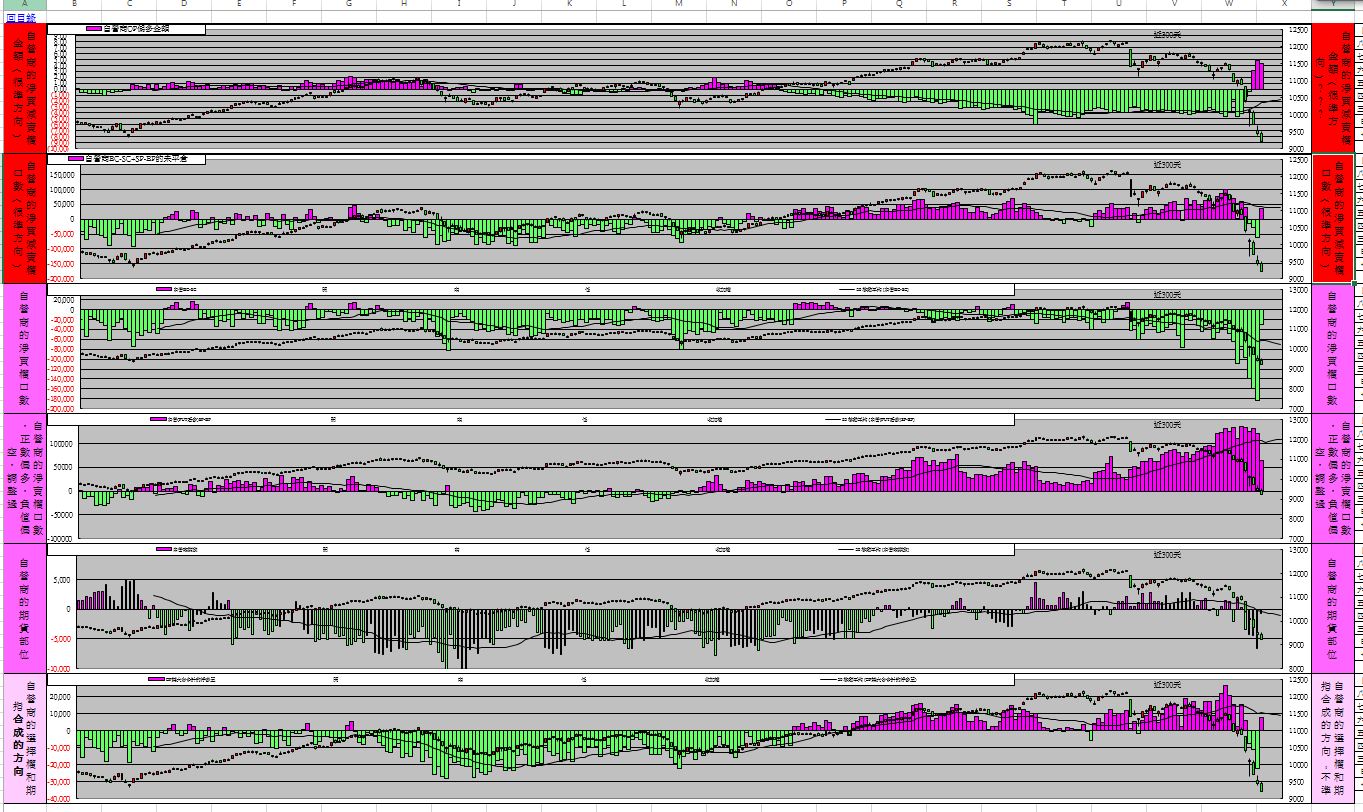Image resolution: width=1363 pixels, height=812 pixels.
Task: Select column O header
Action: click(789, 4)
